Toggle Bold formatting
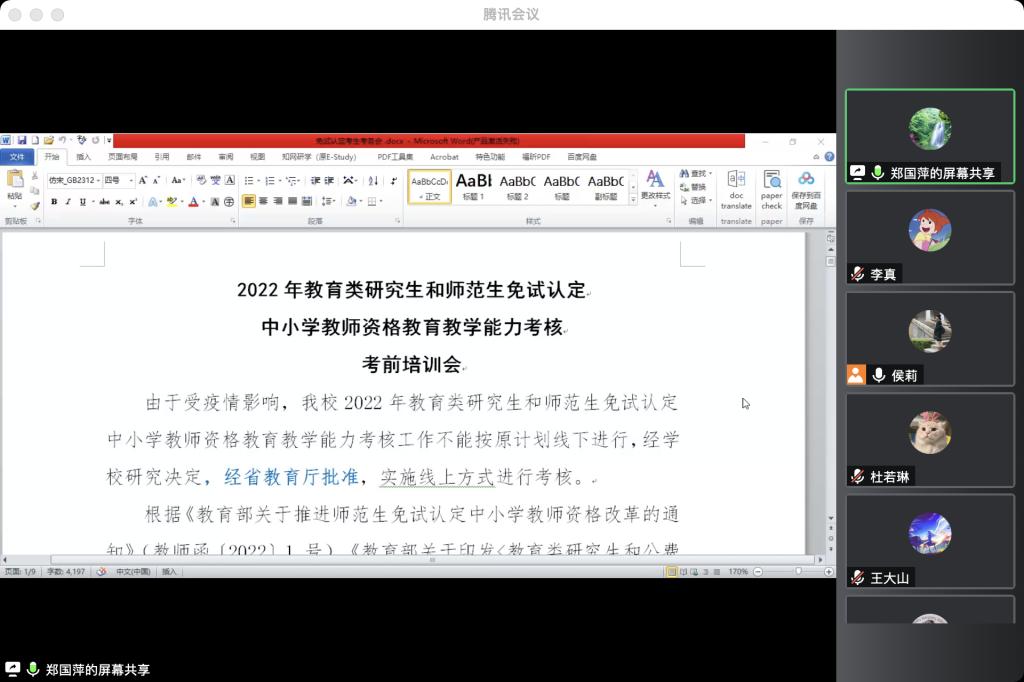 click(x=54, y=202)
